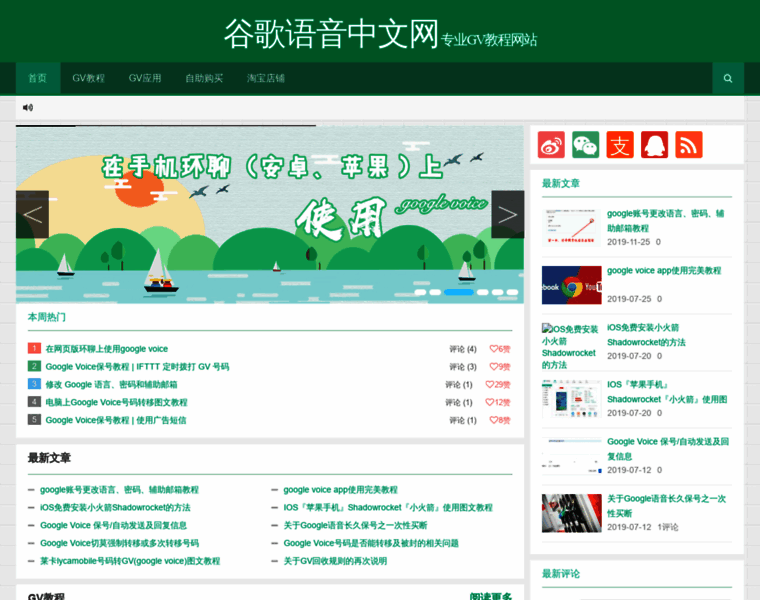Like the 29赞 heart on third hot post
Image resolution: width=760 pixels, height=600 pixels.
(x=498, y=385)
